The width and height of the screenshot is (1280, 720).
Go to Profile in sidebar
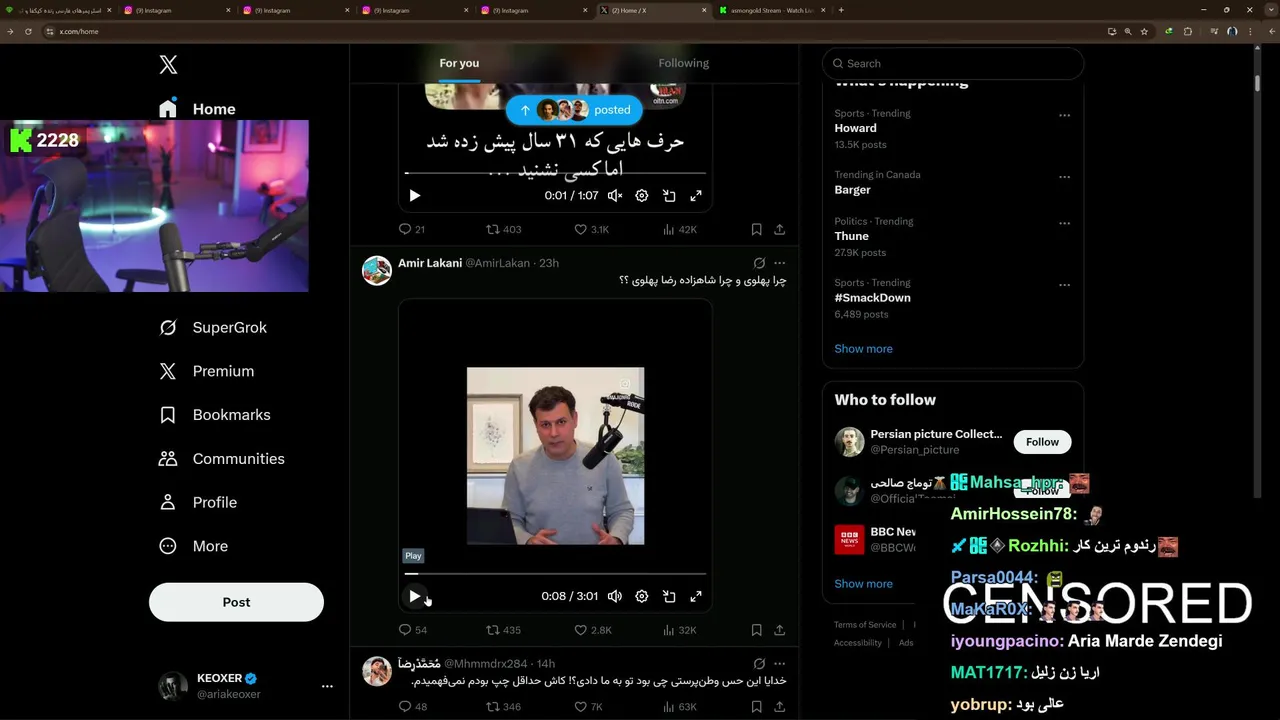(x=199, y=502)
